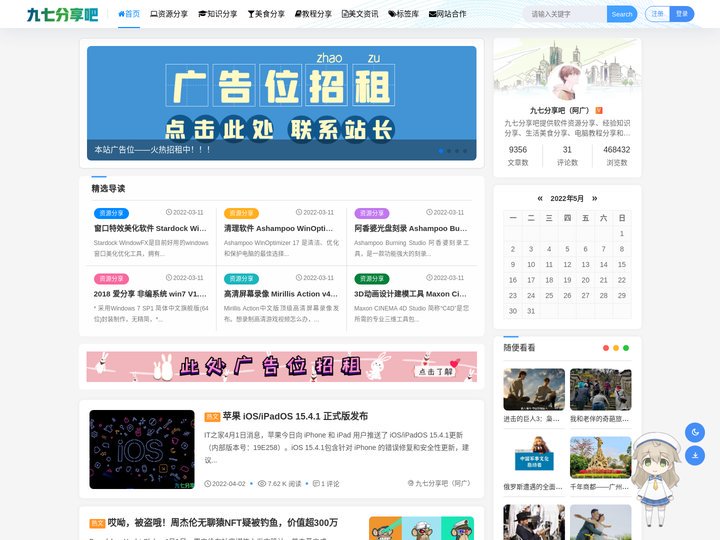720x540 pixels.
Task: Click the pink 资源分享 tag on win7 article
Action: point(112,279)
